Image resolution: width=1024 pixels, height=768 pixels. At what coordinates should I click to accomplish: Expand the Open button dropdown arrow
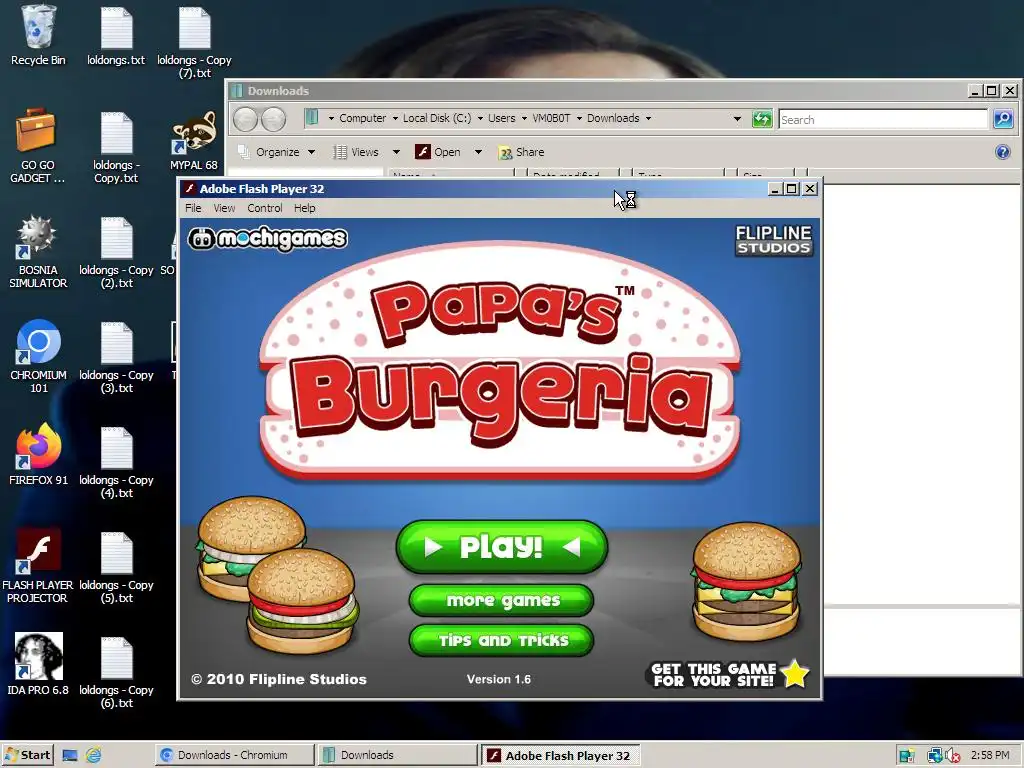point(478,152)
